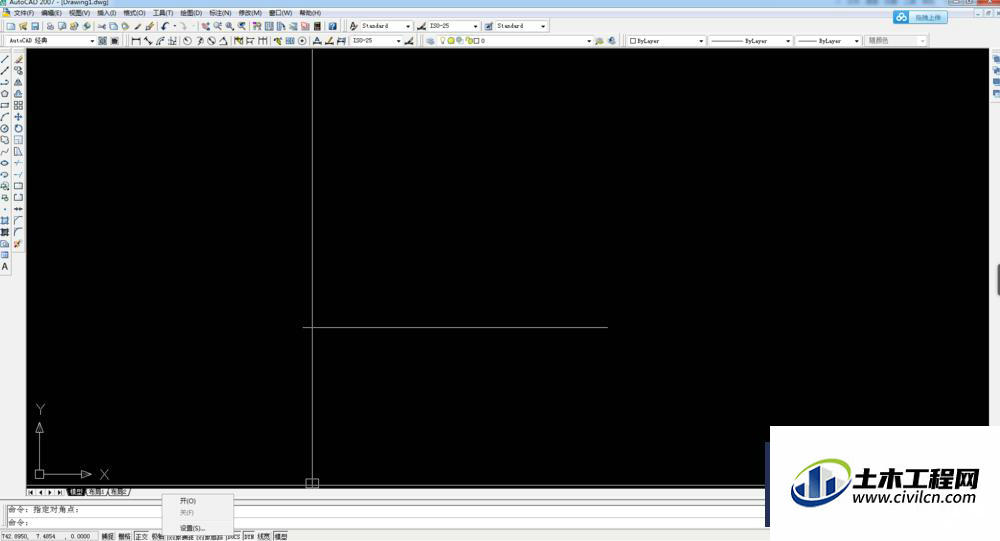Switch to the 布局2 layout tab
1000x541 pixels.
coord(119,492)
